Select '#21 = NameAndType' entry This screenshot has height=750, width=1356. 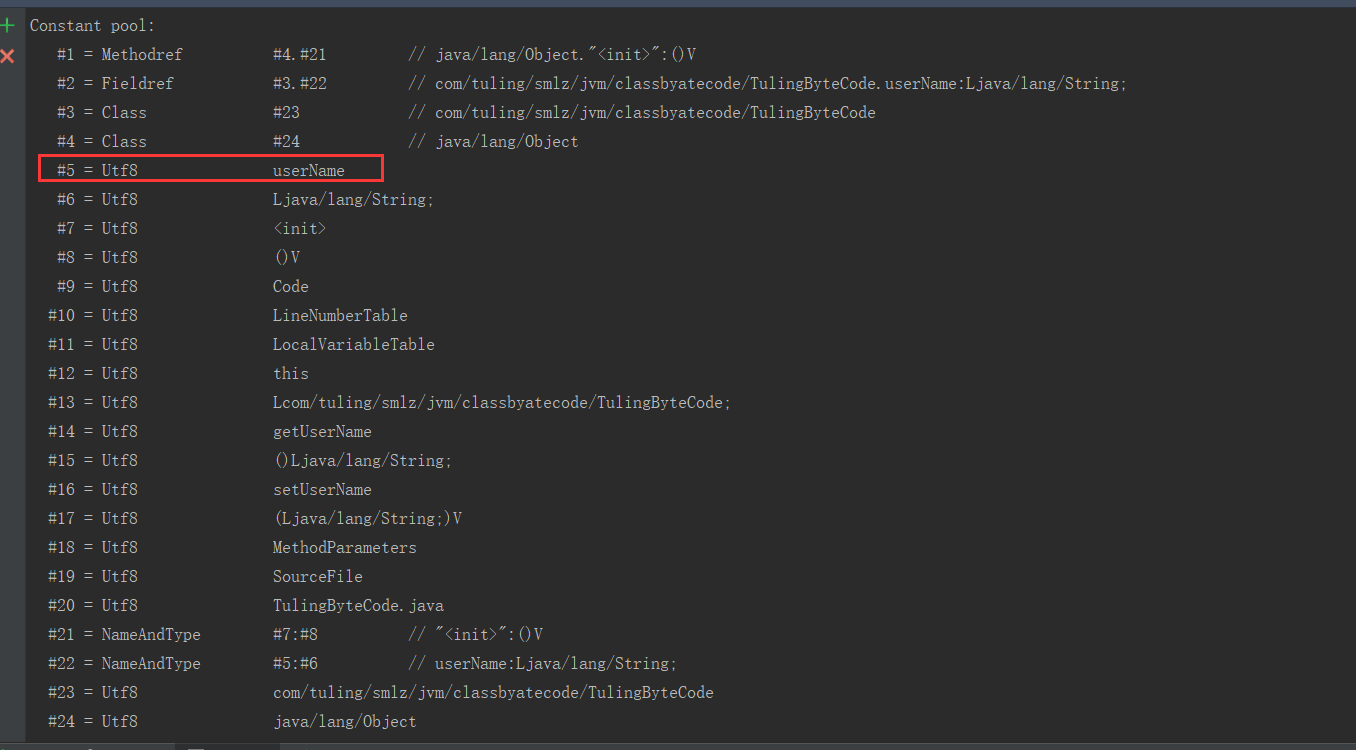pyautogui.click(x=124, y=634)
